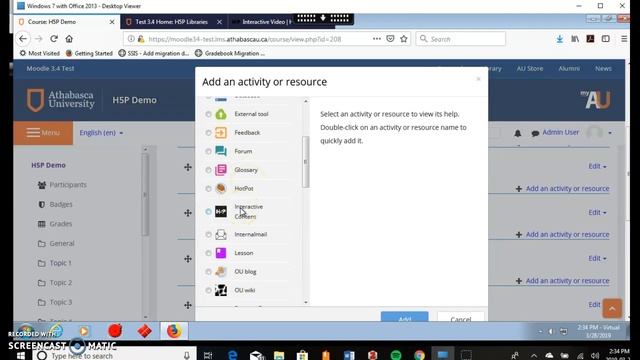Click the Add button in dialog

pos(404,317)
